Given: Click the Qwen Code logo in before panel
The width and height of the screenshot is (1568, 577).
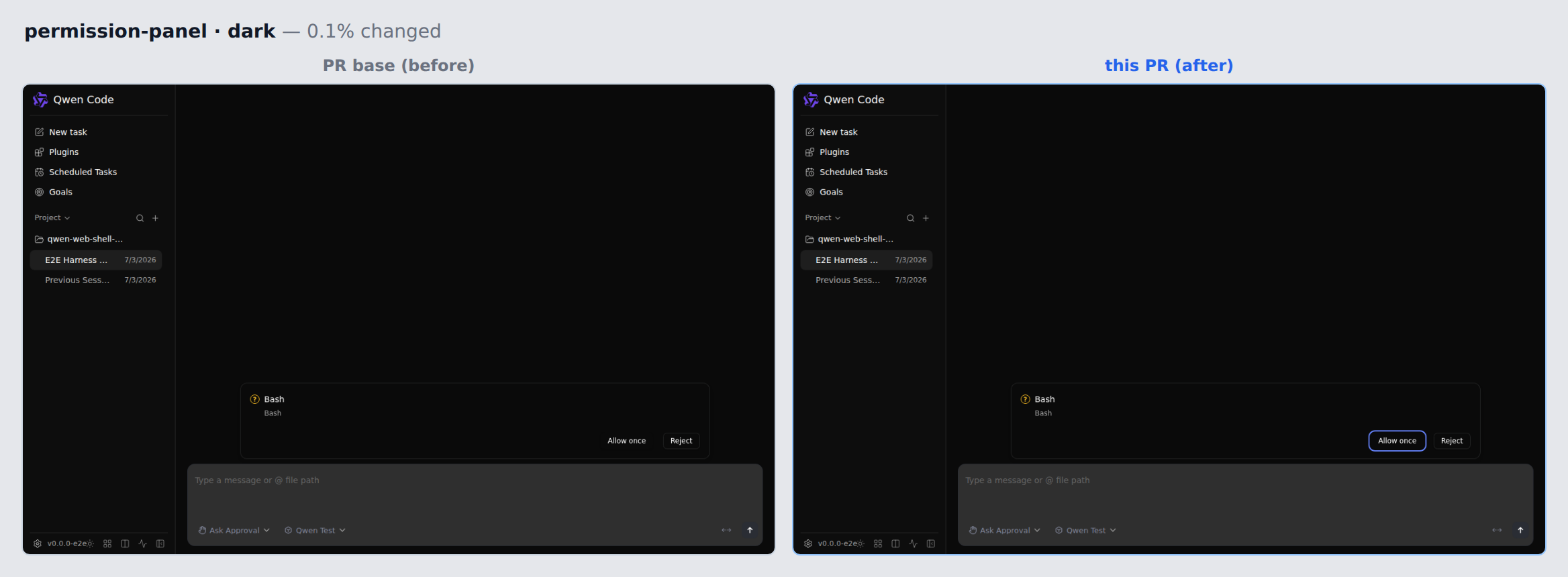Looking at the screenshot, I should point(40,99).
